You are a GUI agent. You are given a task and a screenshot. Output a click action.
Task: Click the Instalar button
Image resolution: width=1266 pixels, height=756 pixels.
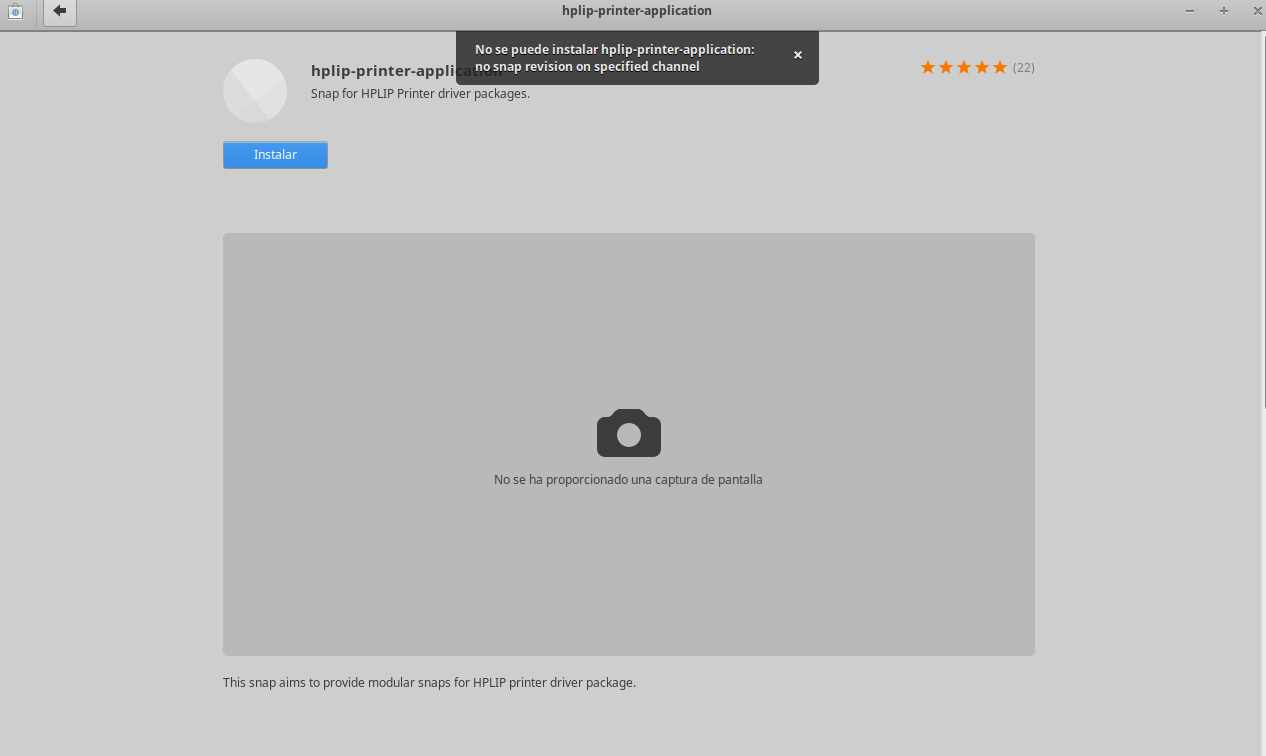[x=275, y=155]
